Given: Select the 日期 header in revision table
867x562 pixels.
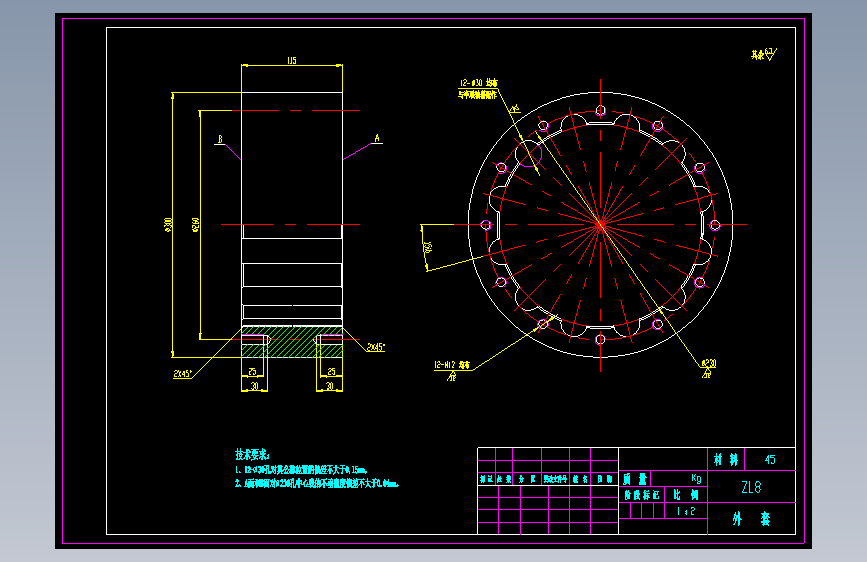Looking at the screenshot, I should tap(604, 479).
